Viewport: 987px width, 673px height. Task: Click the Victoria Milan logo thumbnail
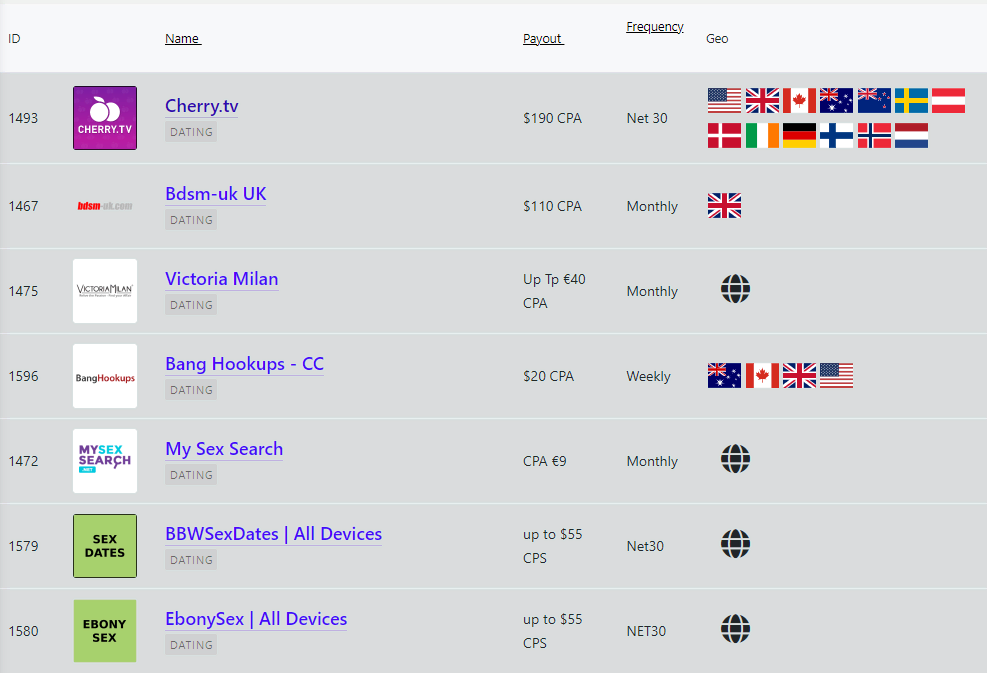[x=105, y=291]
